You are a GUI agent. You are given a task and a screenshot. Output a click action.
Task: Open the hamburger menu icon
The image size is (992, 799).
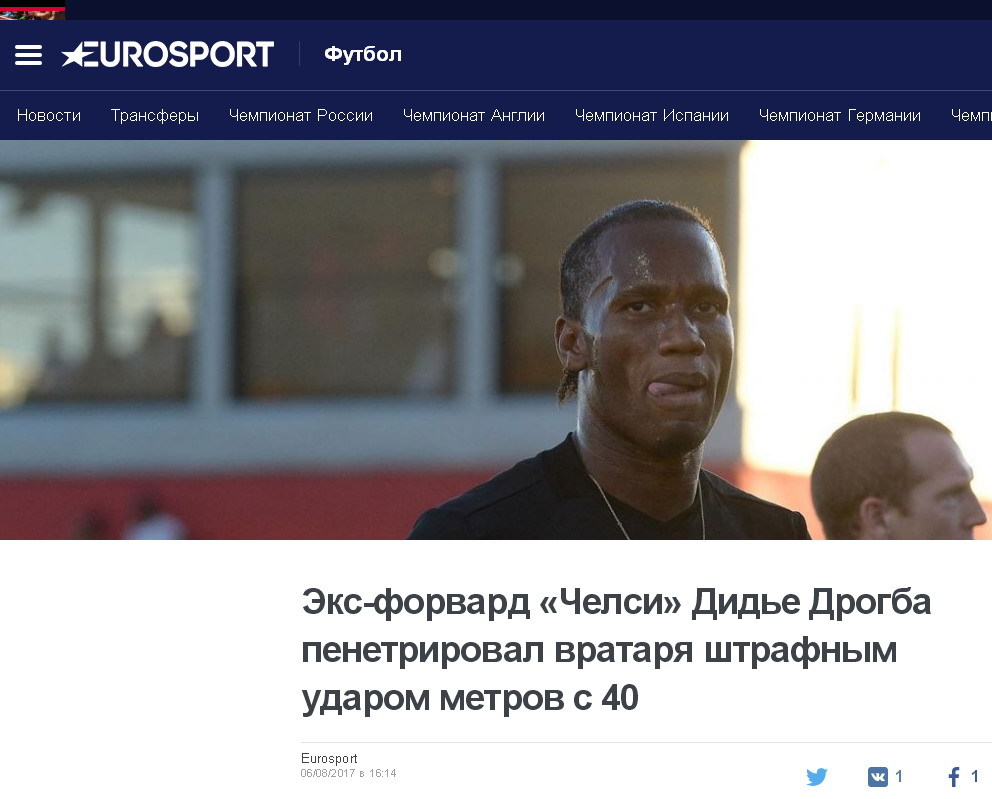28,55
